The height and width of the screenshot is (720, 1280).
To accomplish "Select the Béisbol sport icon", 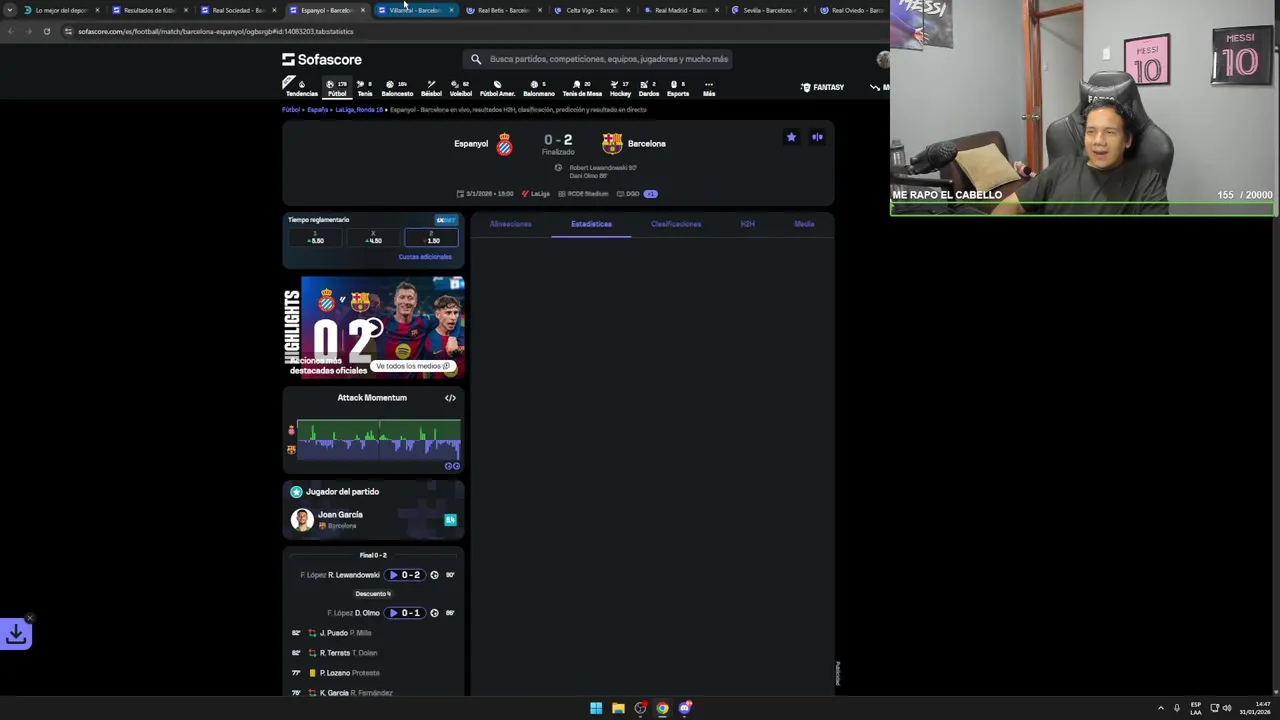I will [x=431, y=88].
